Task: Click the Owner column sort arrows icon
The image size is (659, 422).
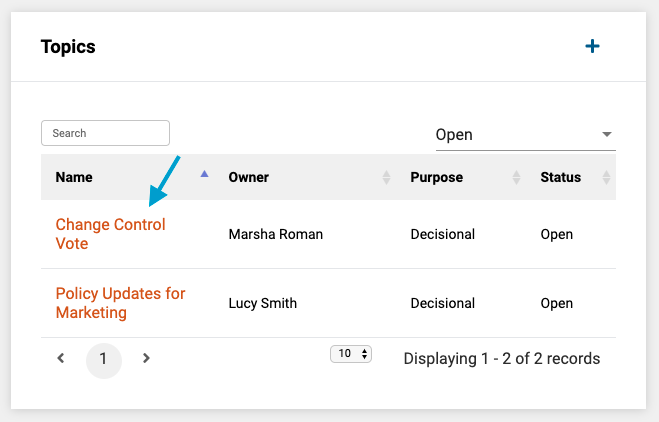Action: tap(387, 178)
